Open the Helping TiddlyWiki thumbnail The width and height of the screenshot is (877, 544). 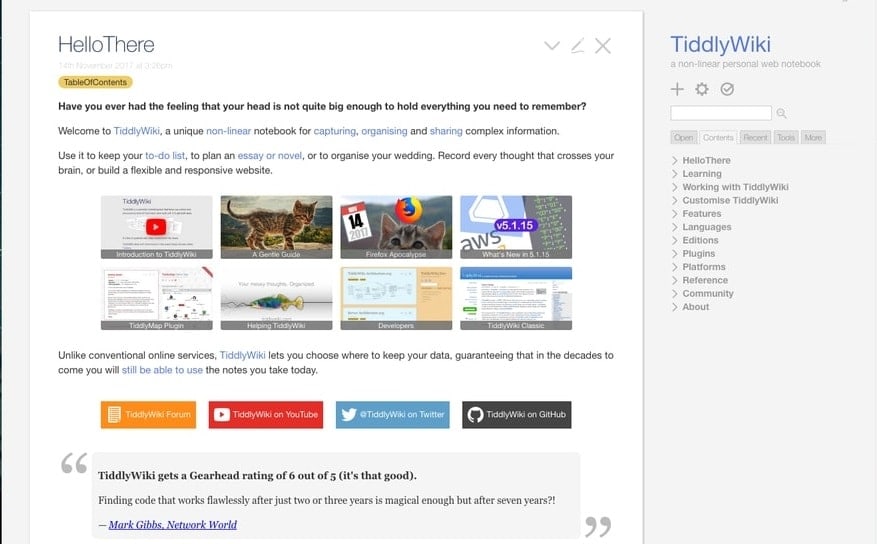click(276, 298)
